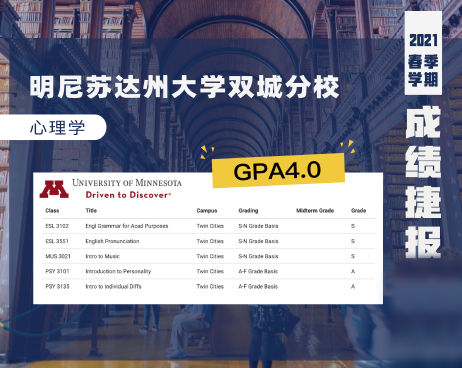
Task: Click the "Introduction to Personality" title
Action: click(x=118, y=271)
